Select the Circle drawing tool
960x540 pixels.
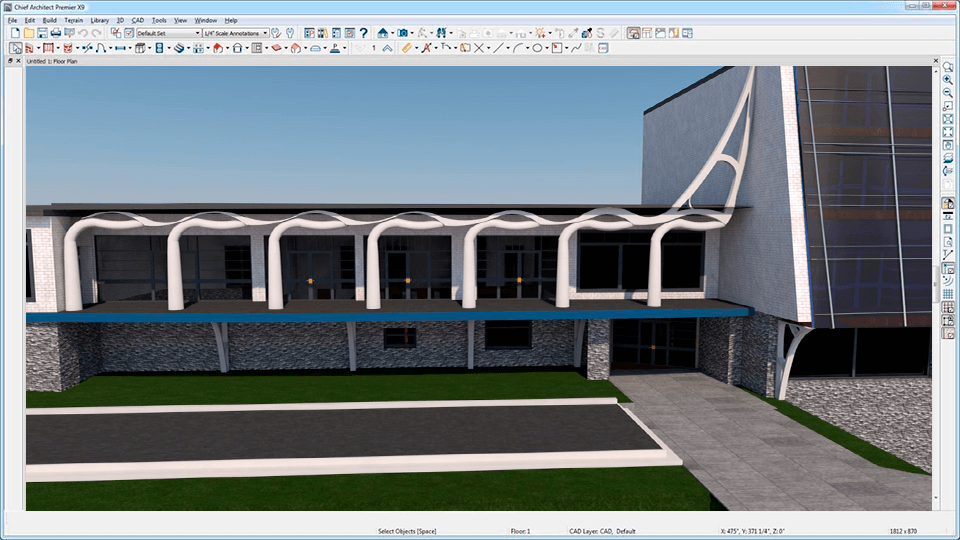point(537,48)
